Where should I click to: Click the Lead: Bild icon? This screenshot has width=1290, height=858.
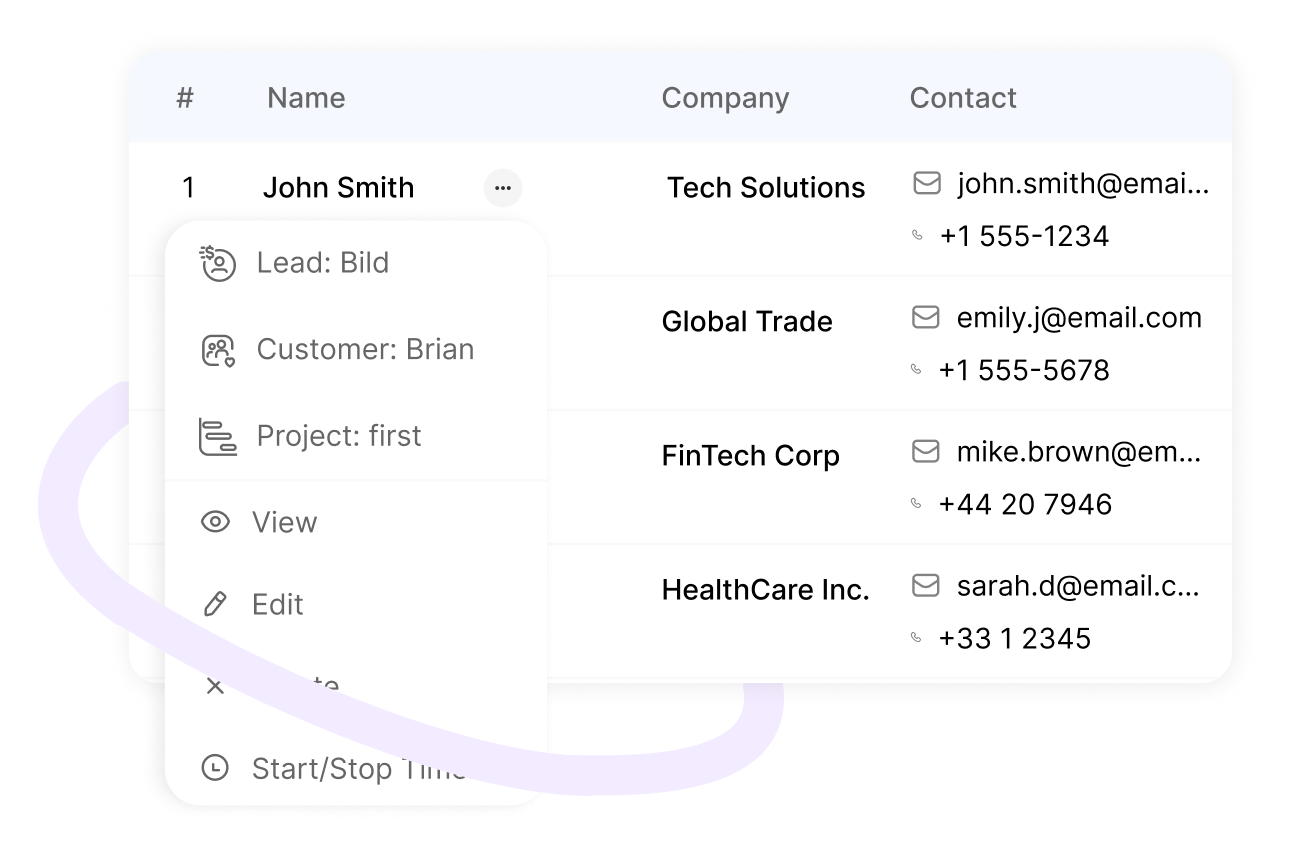[x=217, y=263]
